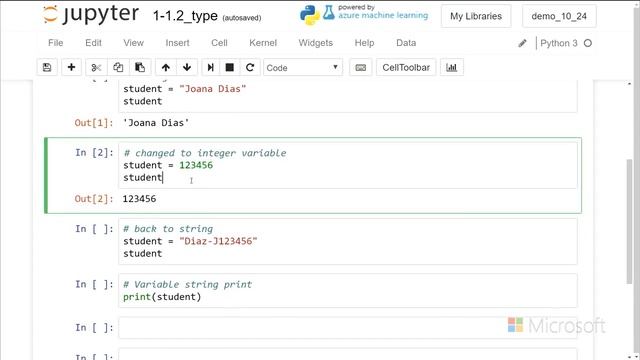Insert a cell below with the plus icon
The image size is (640, 360).
(x=71, y=67)
